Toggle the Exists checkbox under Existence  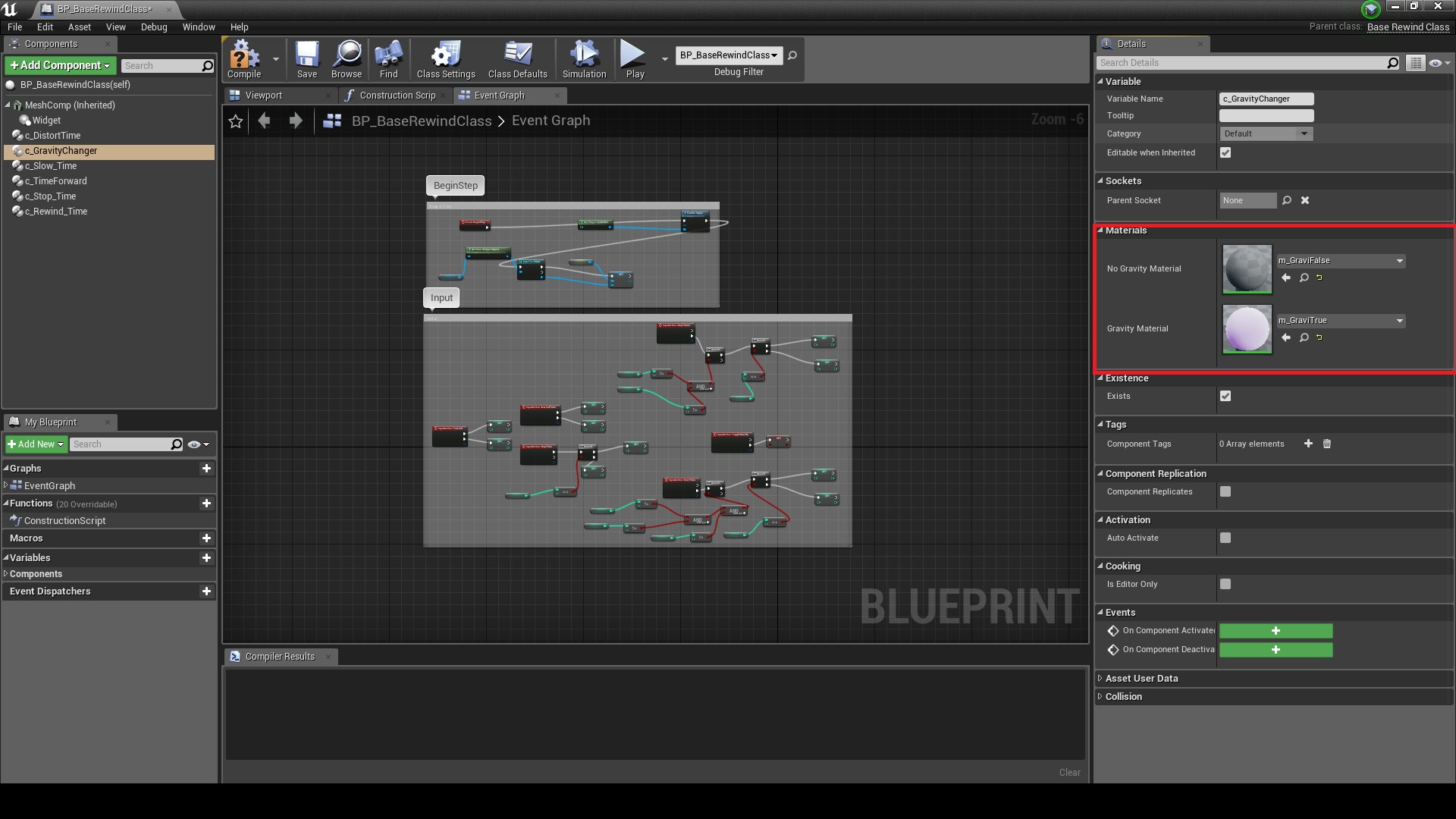(1225, 396)
